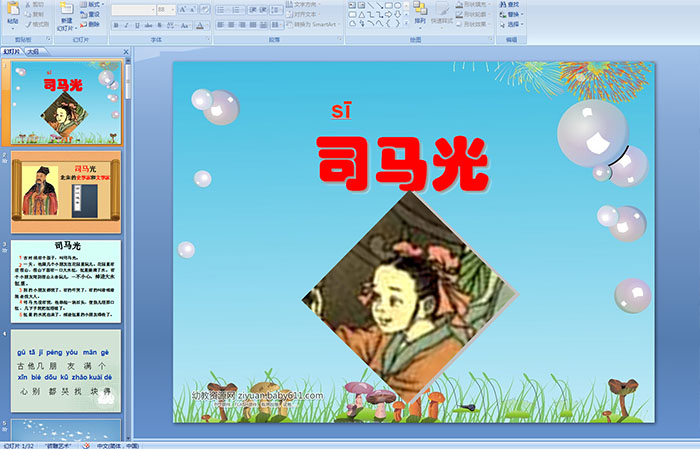Screen dimensions: 700x449
Task: Toggle text Shadow (S) effect
Action: 159,25
